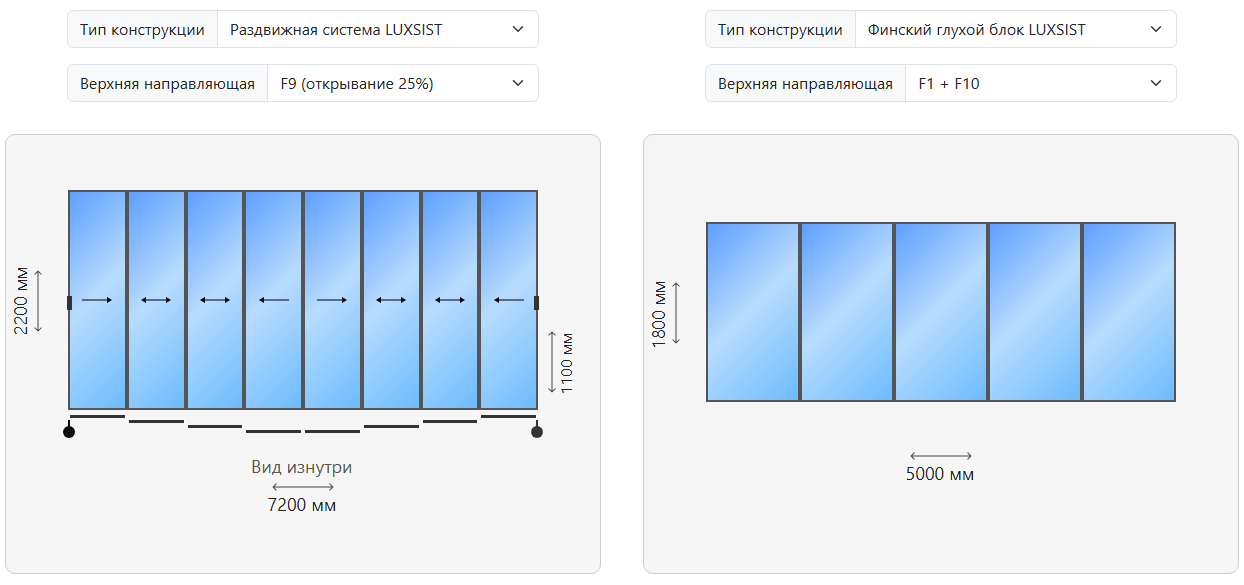Click the 1100 мм handle height arrow

tap(551, 362)
